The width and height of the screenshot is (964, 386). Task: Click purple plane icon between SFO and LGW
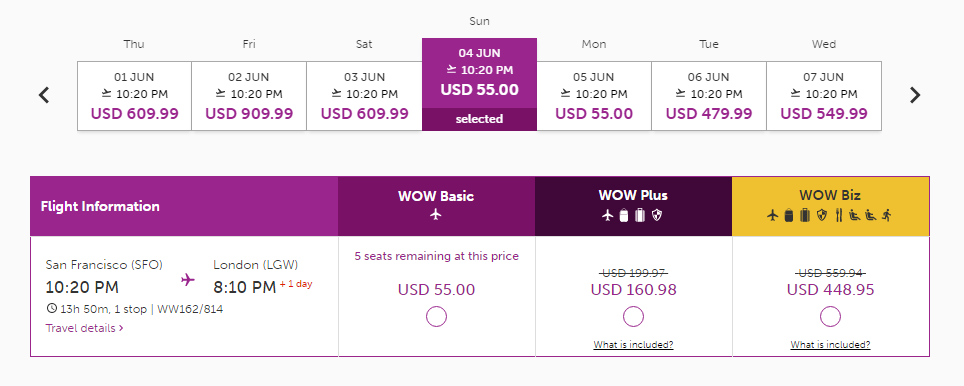188,280
